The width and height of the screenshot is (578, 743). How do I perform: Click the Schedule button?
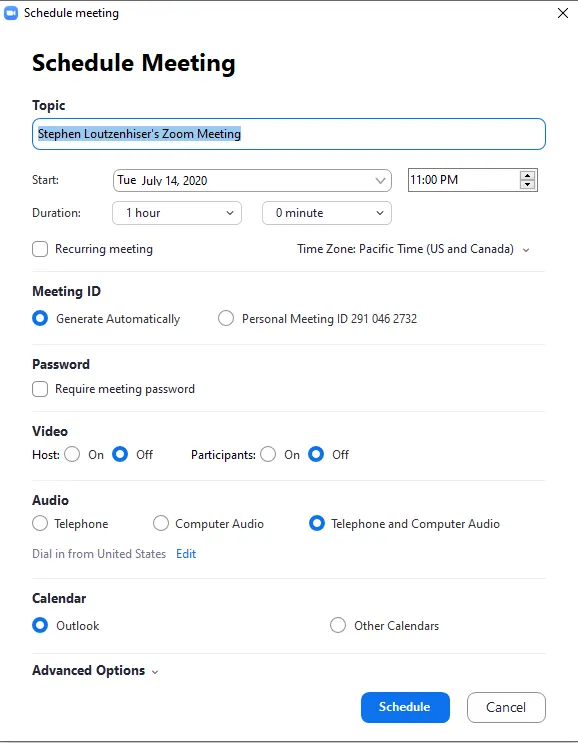405,707
